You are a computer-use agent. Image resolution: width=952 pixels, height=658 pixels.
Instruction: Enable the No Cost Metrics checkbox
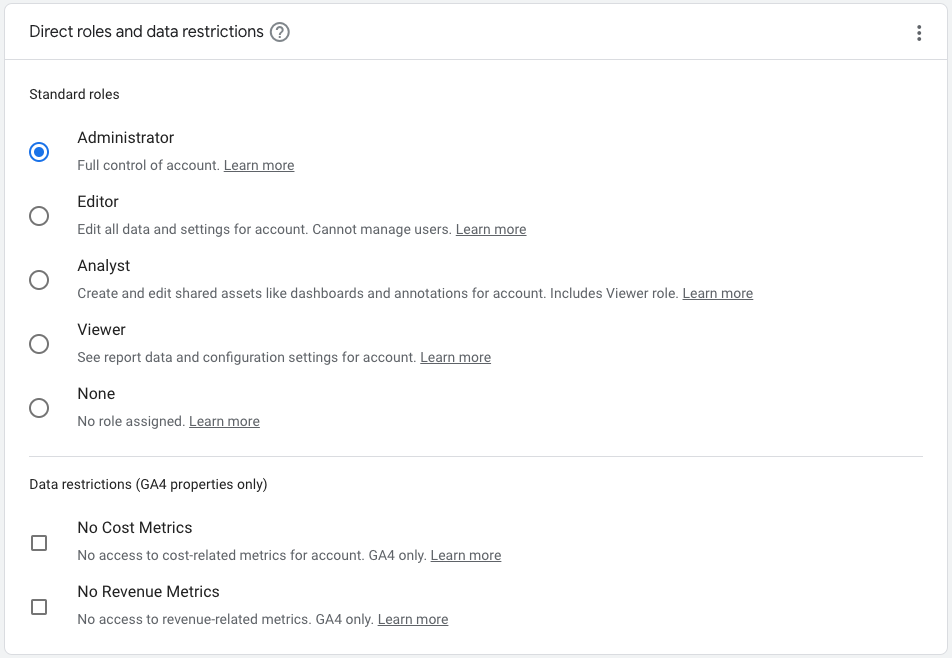tap(39, 543)
